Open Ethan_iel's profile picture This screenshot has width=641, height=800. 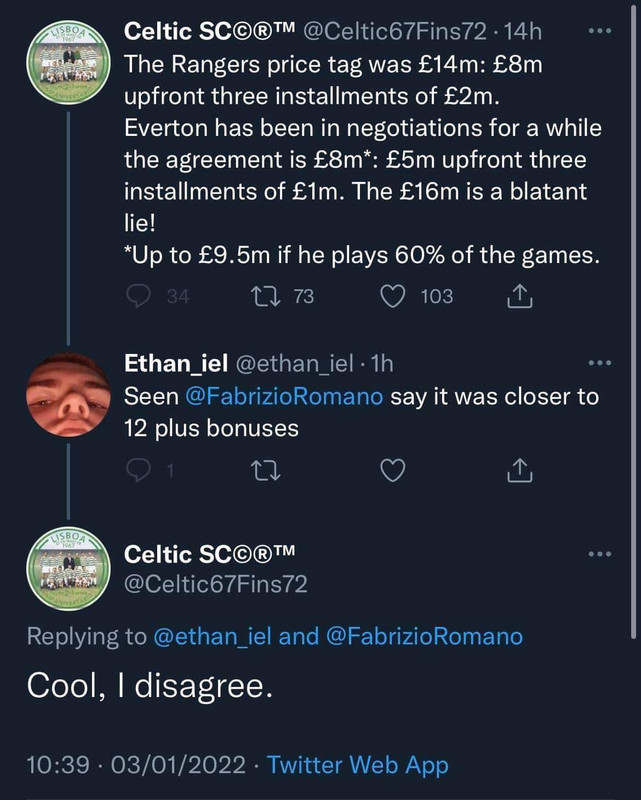tap(66, 394)
